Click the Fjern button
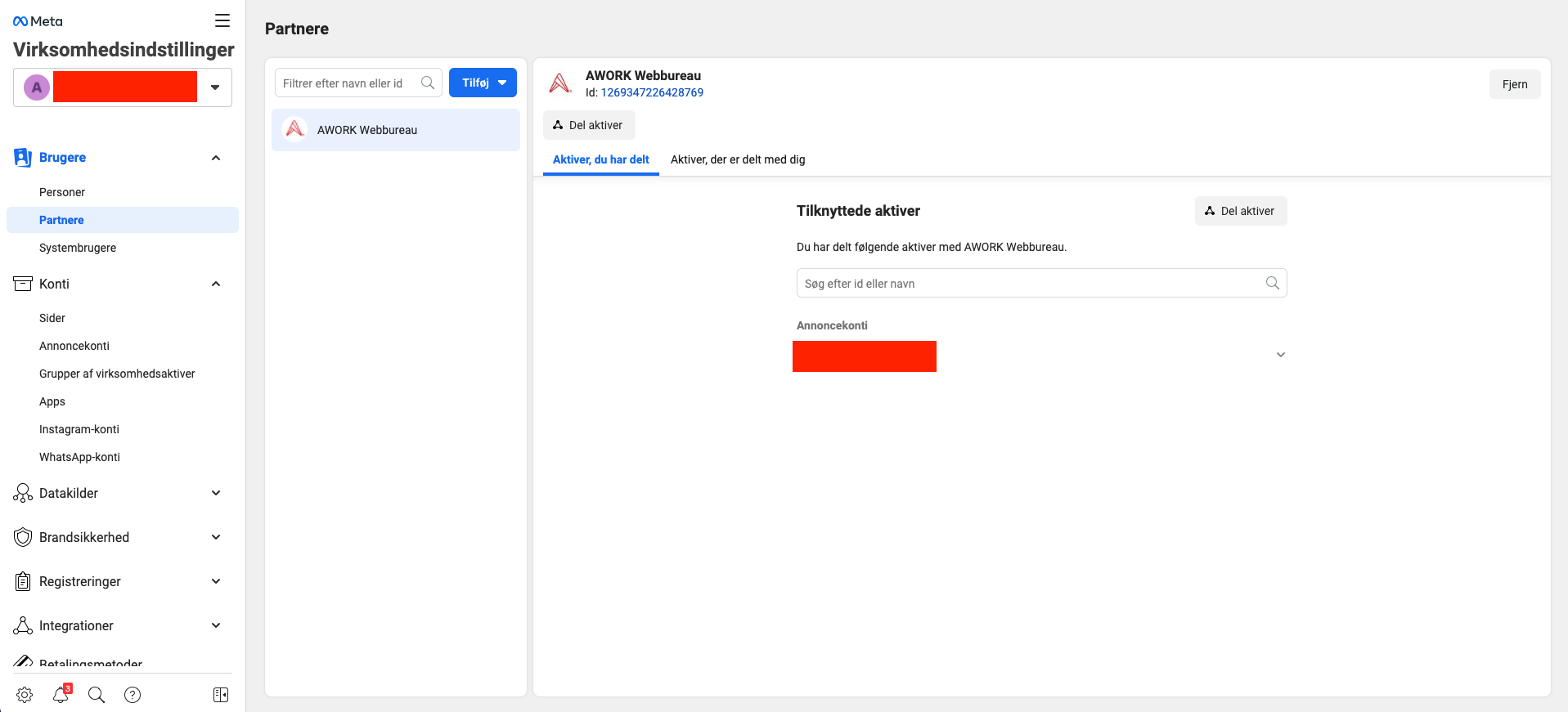 click(x=1515, y=84)
